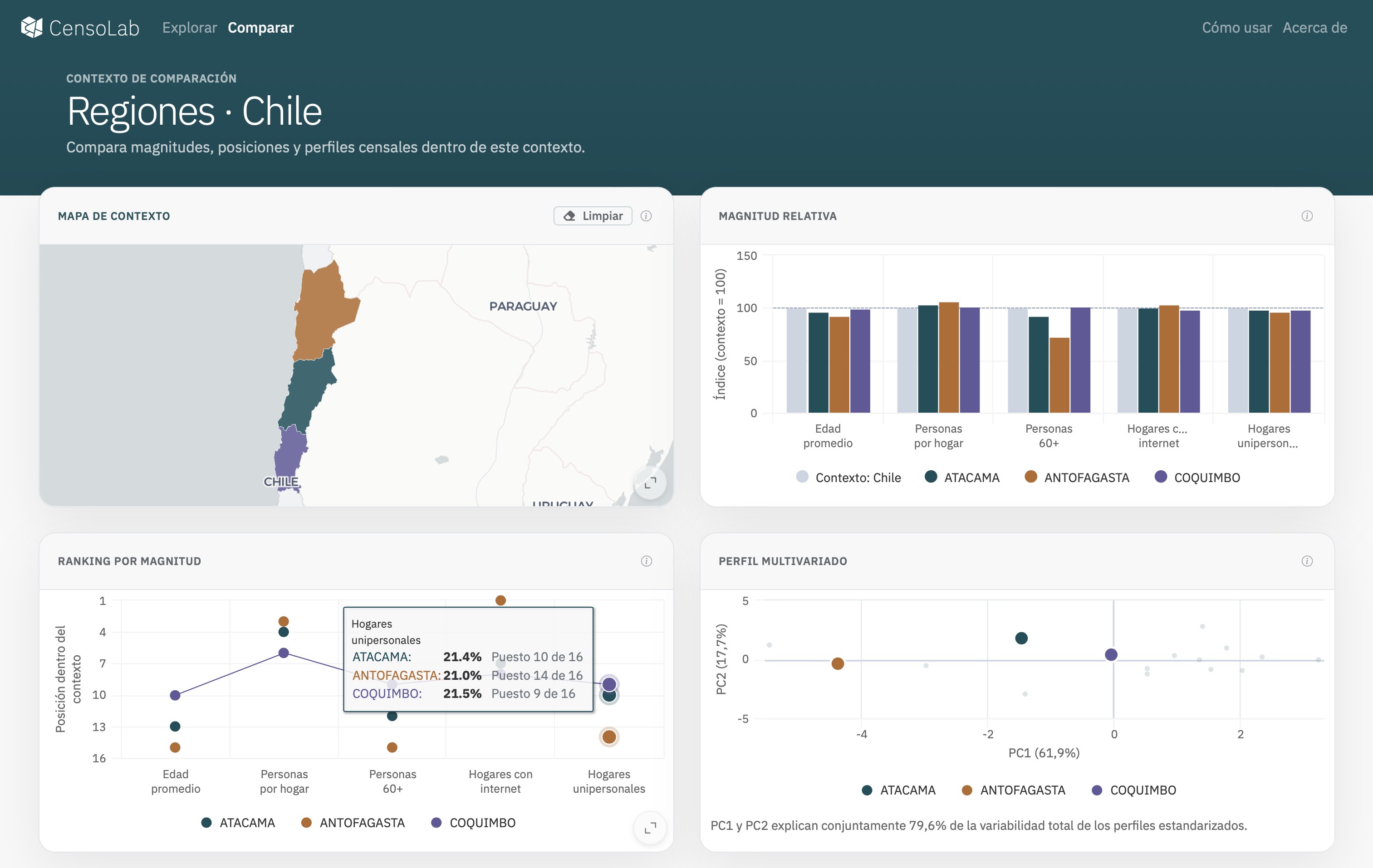
Task: Toggle Contexto: Chile legend entry
Action: (x=848, y=478)
